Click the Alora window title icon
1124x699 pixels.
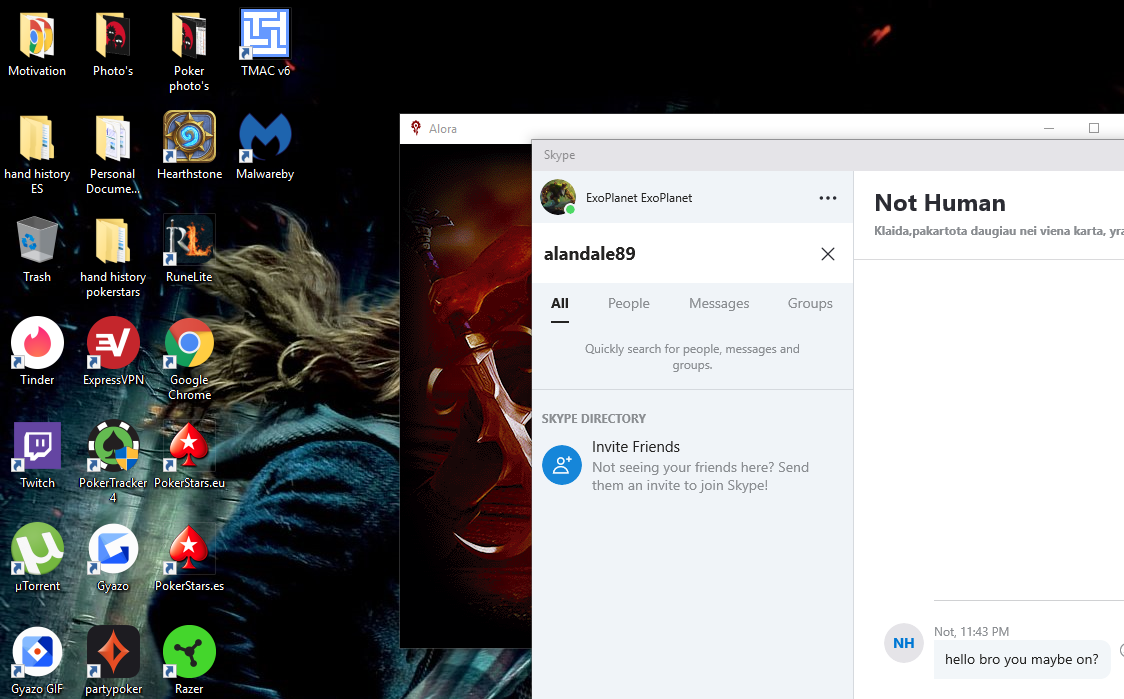tap(416, 128)
